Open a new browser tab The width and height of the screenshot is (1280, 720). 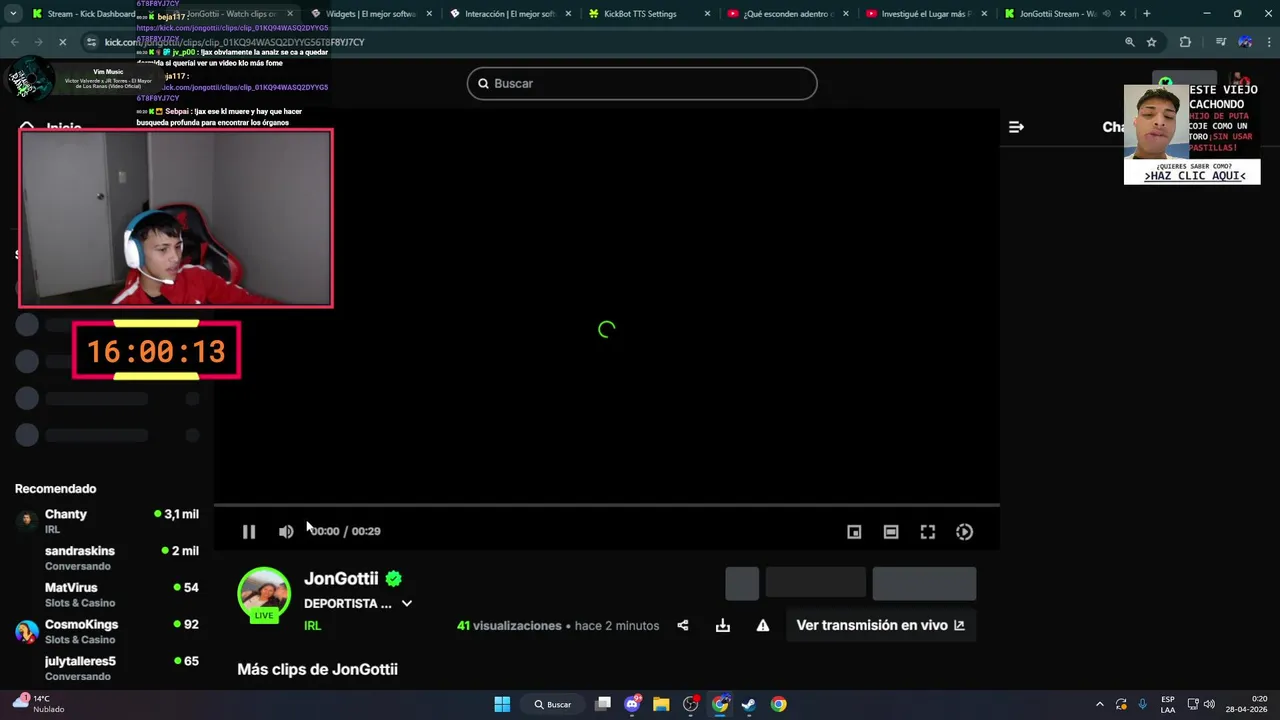click(1146, 14)
